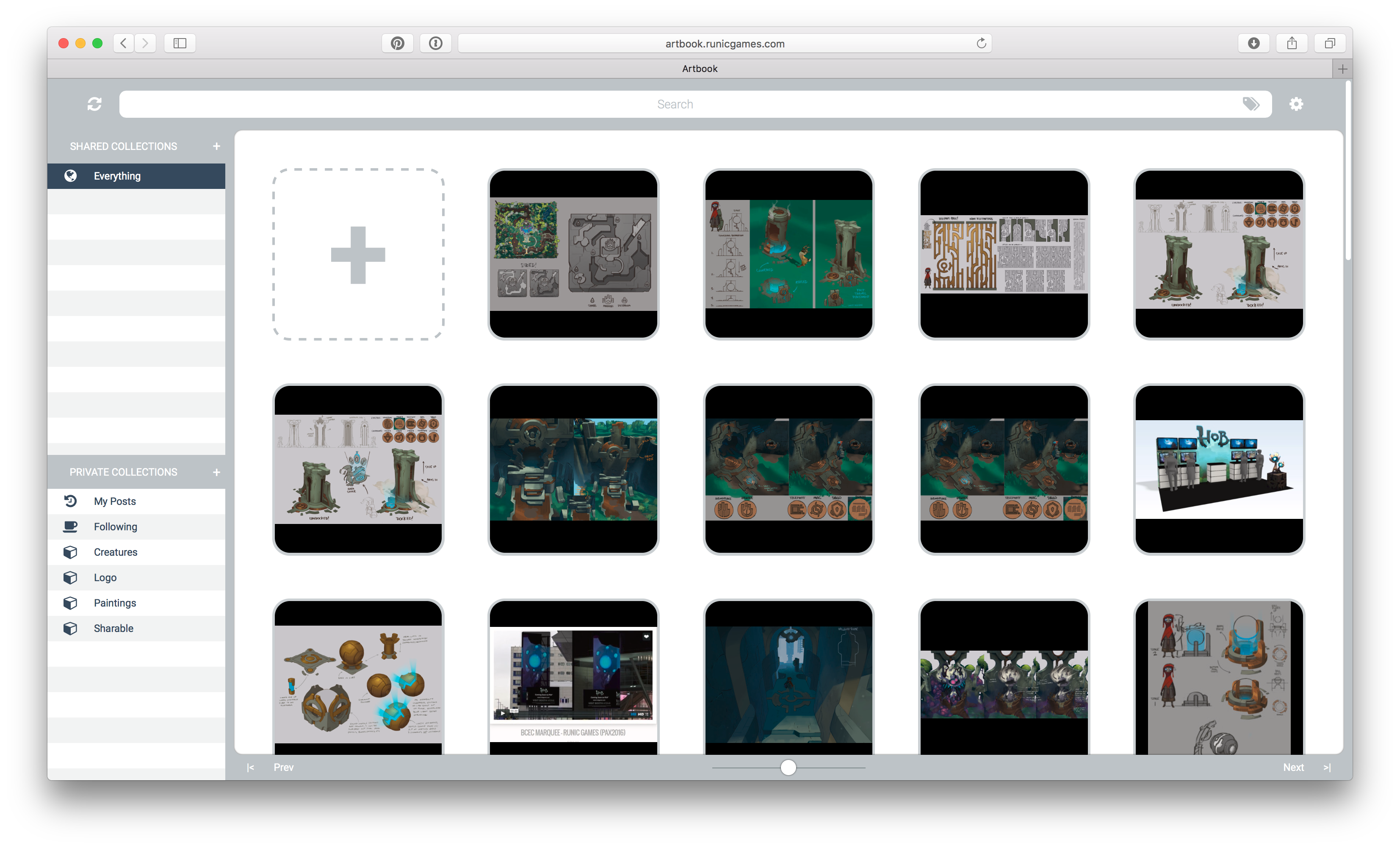The width and height of the screenshot is (1400, 848).
Task: Open the Hob booth render thumbnail
Action: [1219, 469]
